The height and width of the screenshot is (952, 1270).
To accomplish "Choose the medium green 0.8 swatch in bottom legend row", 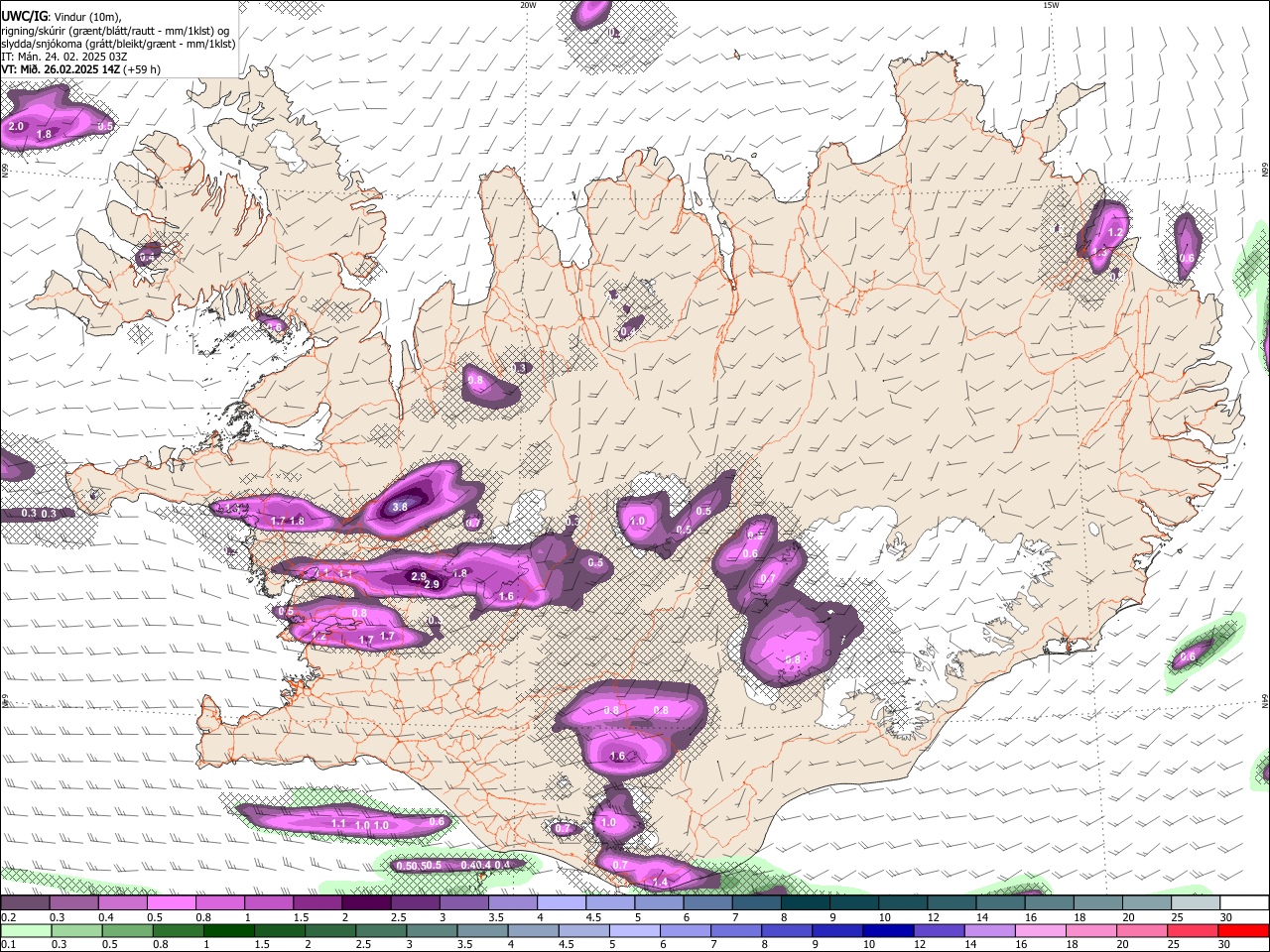I will (x=180, y=931).
